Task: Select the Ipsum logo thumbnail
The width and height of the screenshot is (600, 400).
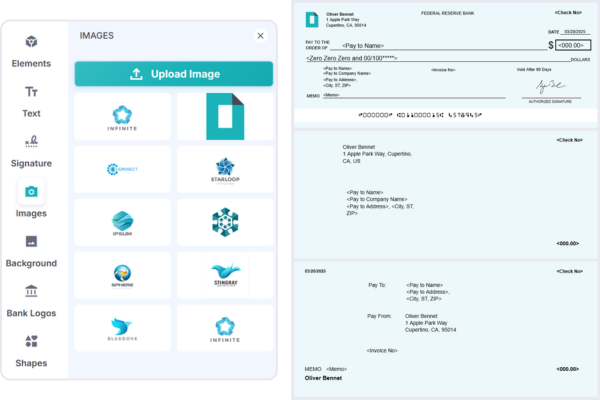Action: coord(122,222)
